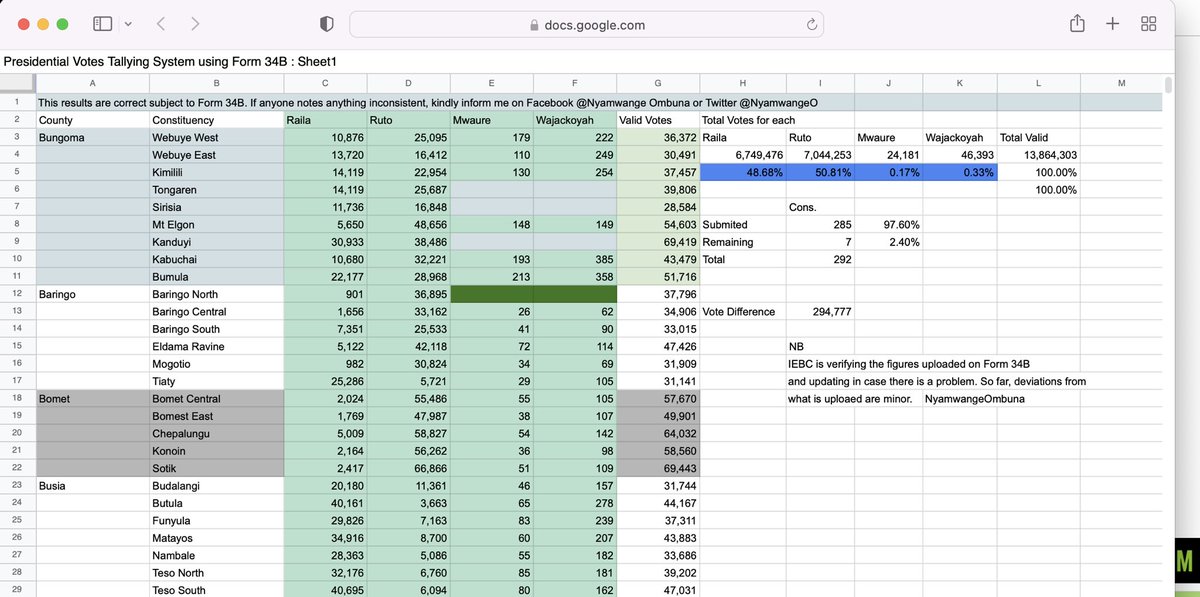Click the 'Busia' county cell

92,485
